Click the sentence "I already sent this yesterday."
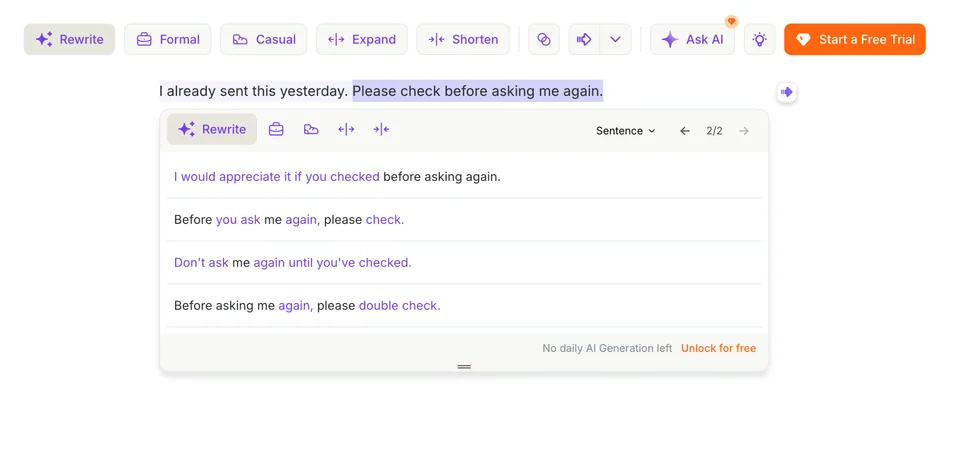Screen dimensions: 960x453 (x=253, y=91)
